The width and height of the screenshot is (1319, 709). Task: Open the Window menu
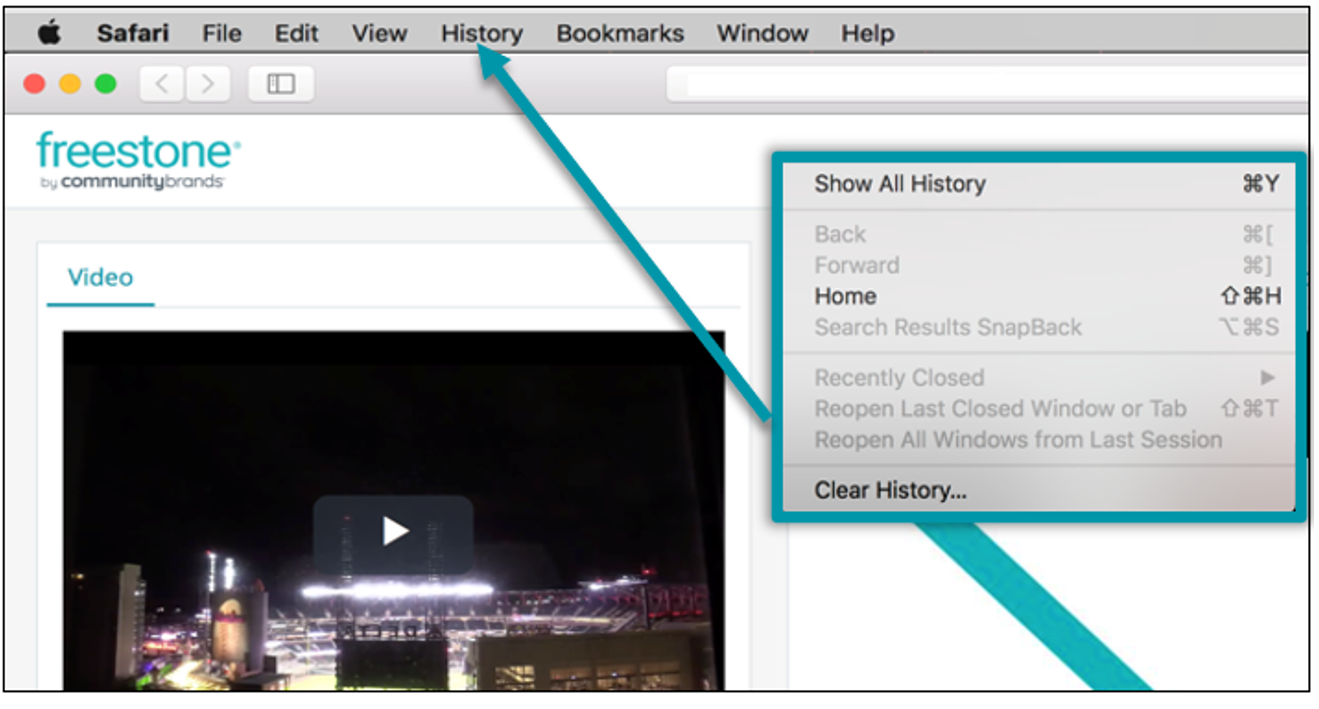coord(762,33)
